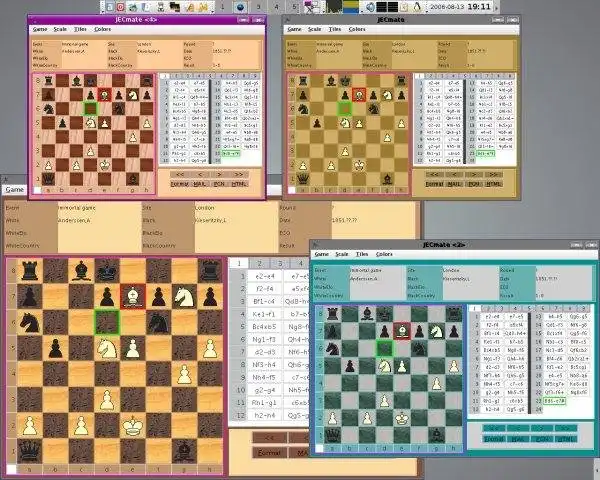600x480 pixels.
Task: Select the white king on e2 in JECmate <4>
Action: pos(104,165)
